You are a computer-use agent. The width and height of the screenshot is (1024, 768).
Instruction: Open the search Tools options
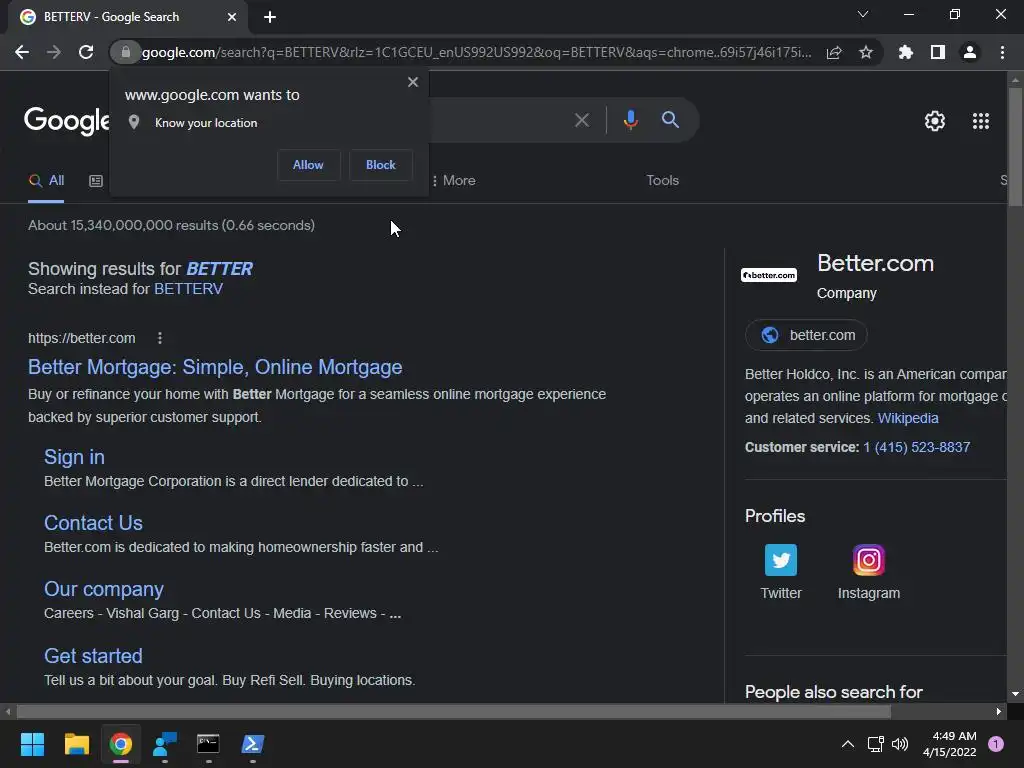point(662,181)
